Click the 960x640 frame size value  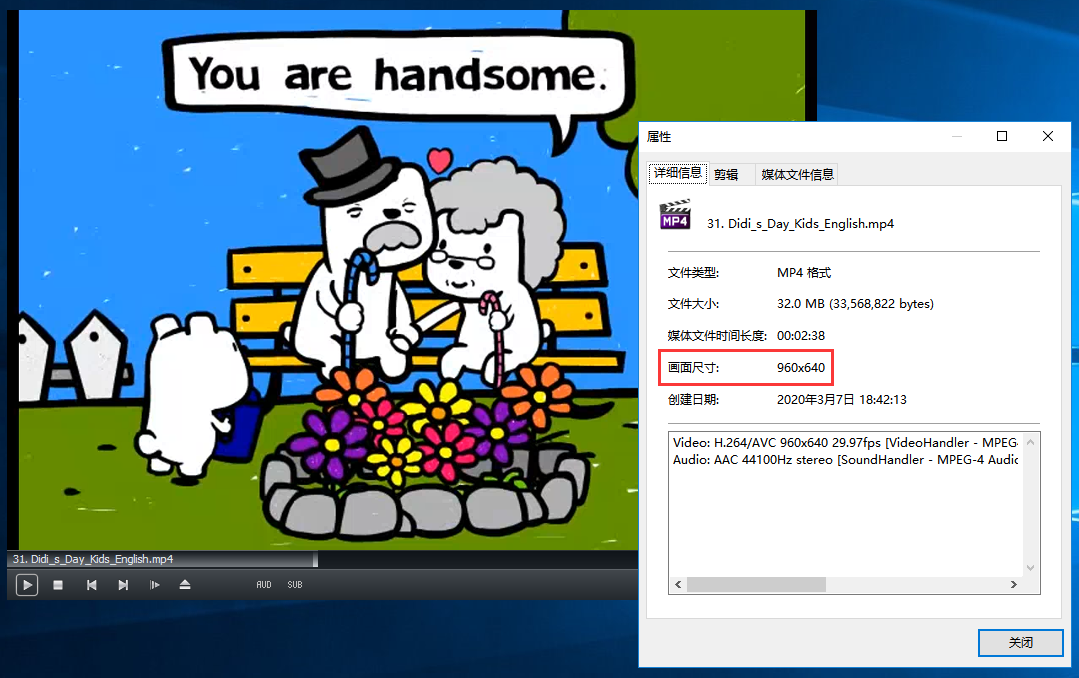[x=801, y=368]
